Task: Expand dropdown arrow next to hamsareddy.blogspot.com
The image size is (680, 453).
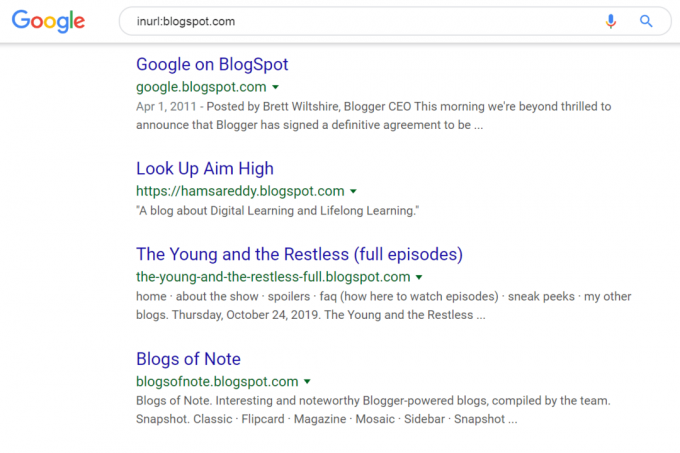Action: pyautogui.click(x=353, y=191)
